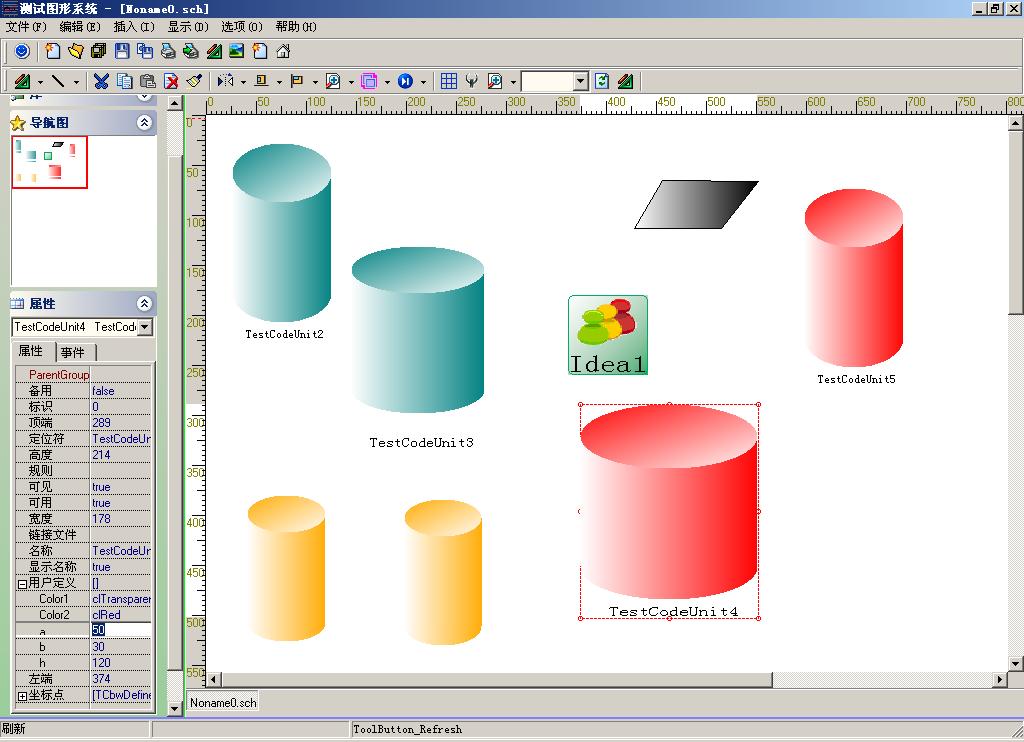The image size is (1024, 742).
Task: Click the 宽度 value 178
Action: tap(121, 519)
